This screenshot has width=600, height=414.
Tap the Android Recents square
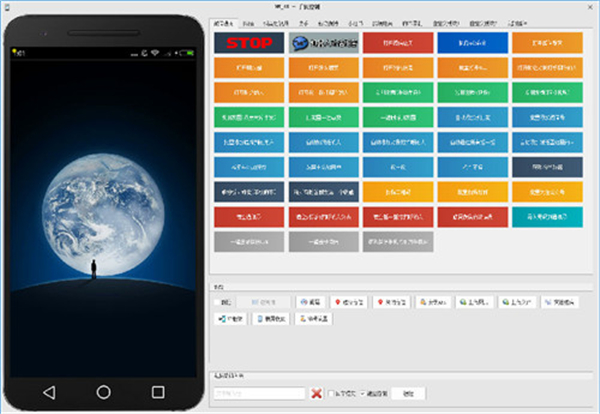[x=157, y=390]
